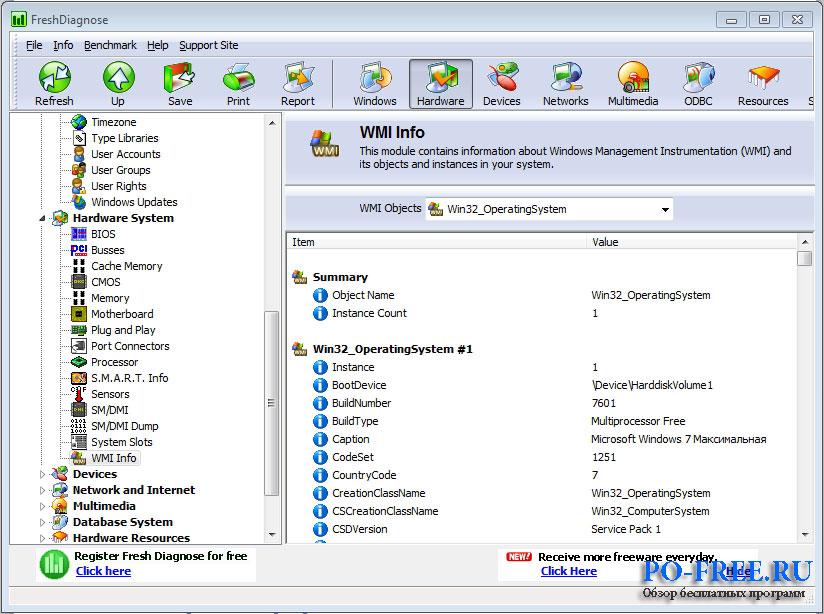
Task: Open the Info menu
Action: (x=63, y=45)
